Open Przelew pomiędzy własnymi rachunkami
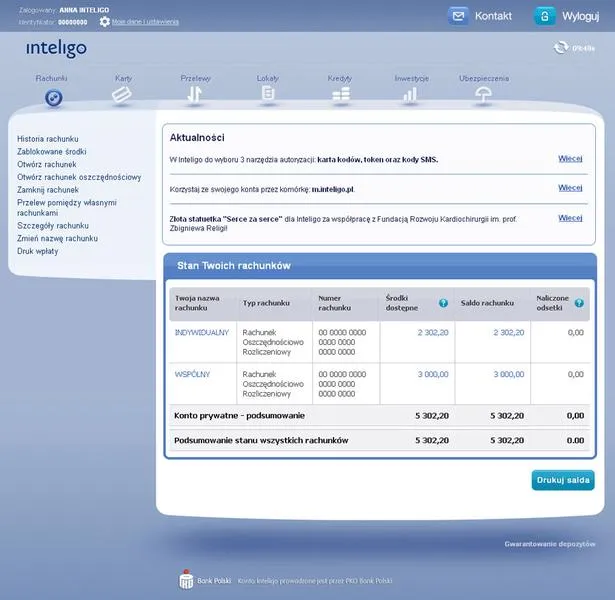The width and height of the screenshot is (615, 600). 67,207
